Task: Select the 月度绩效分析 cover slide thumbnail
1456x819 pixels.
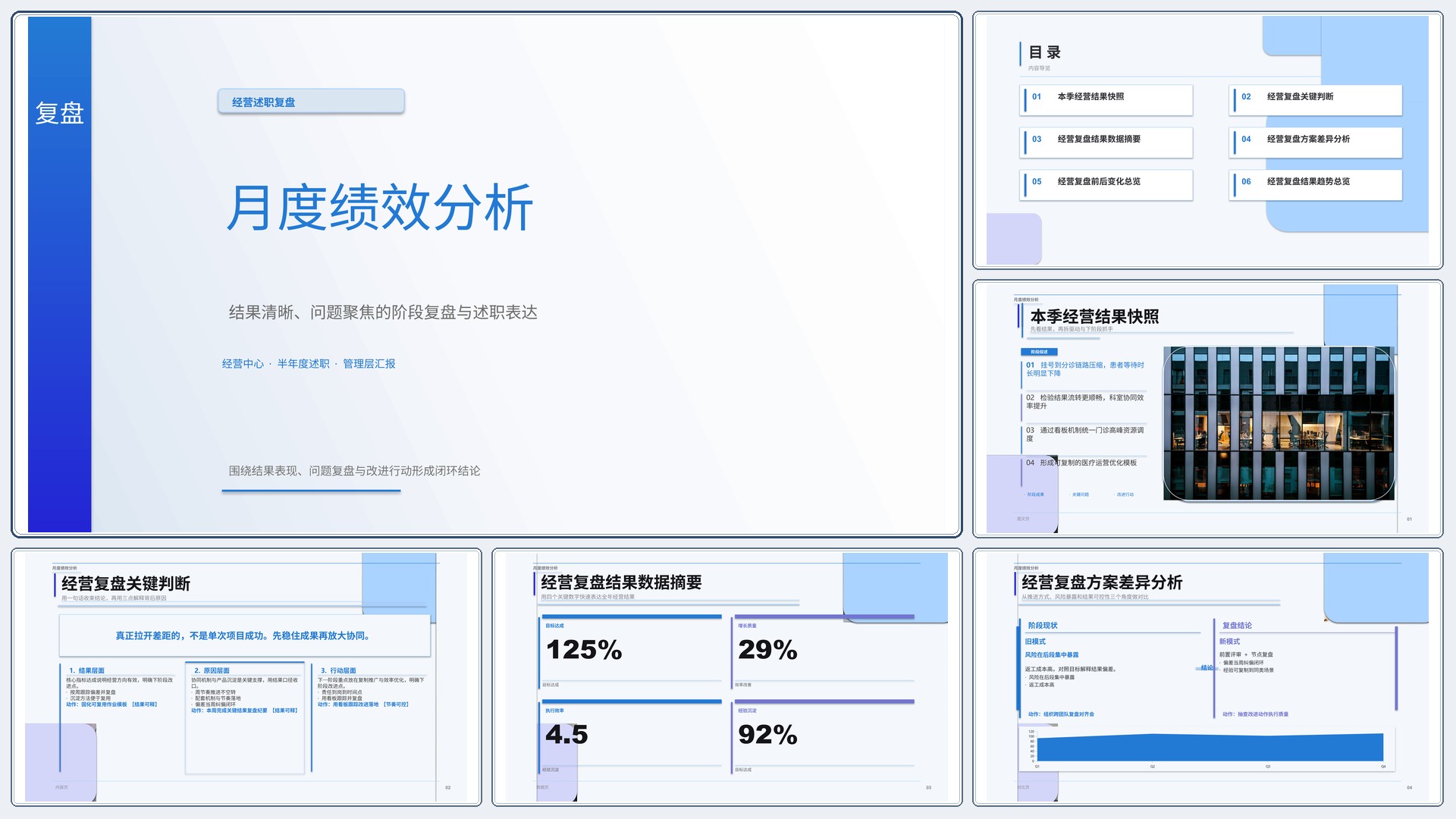Action: [x=486, y=274]
